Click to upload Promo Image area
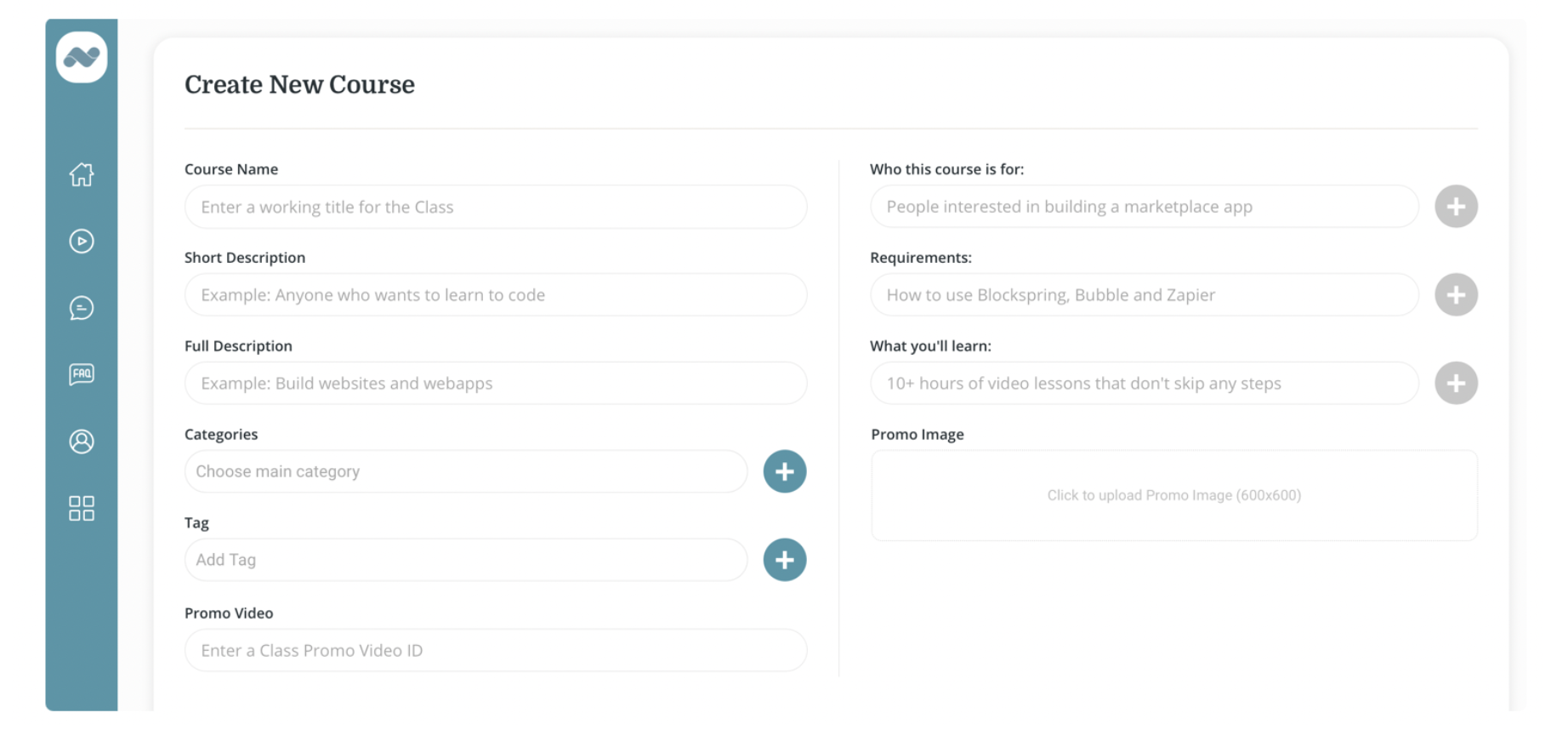Viewport: 1568px width, 730px height. click(x=1173, y=495)
